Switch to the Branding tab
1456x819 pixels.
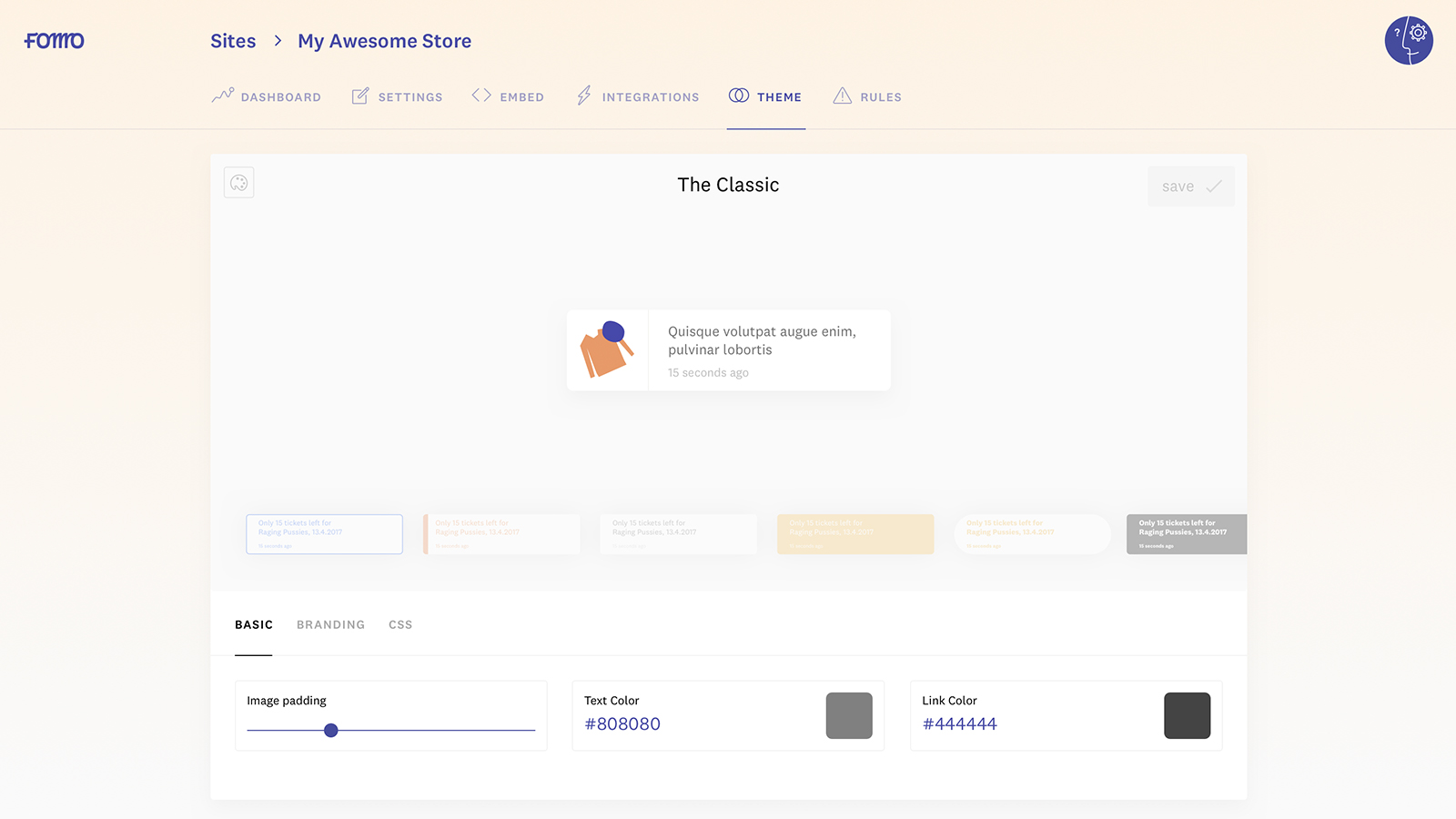coord(330,624)
